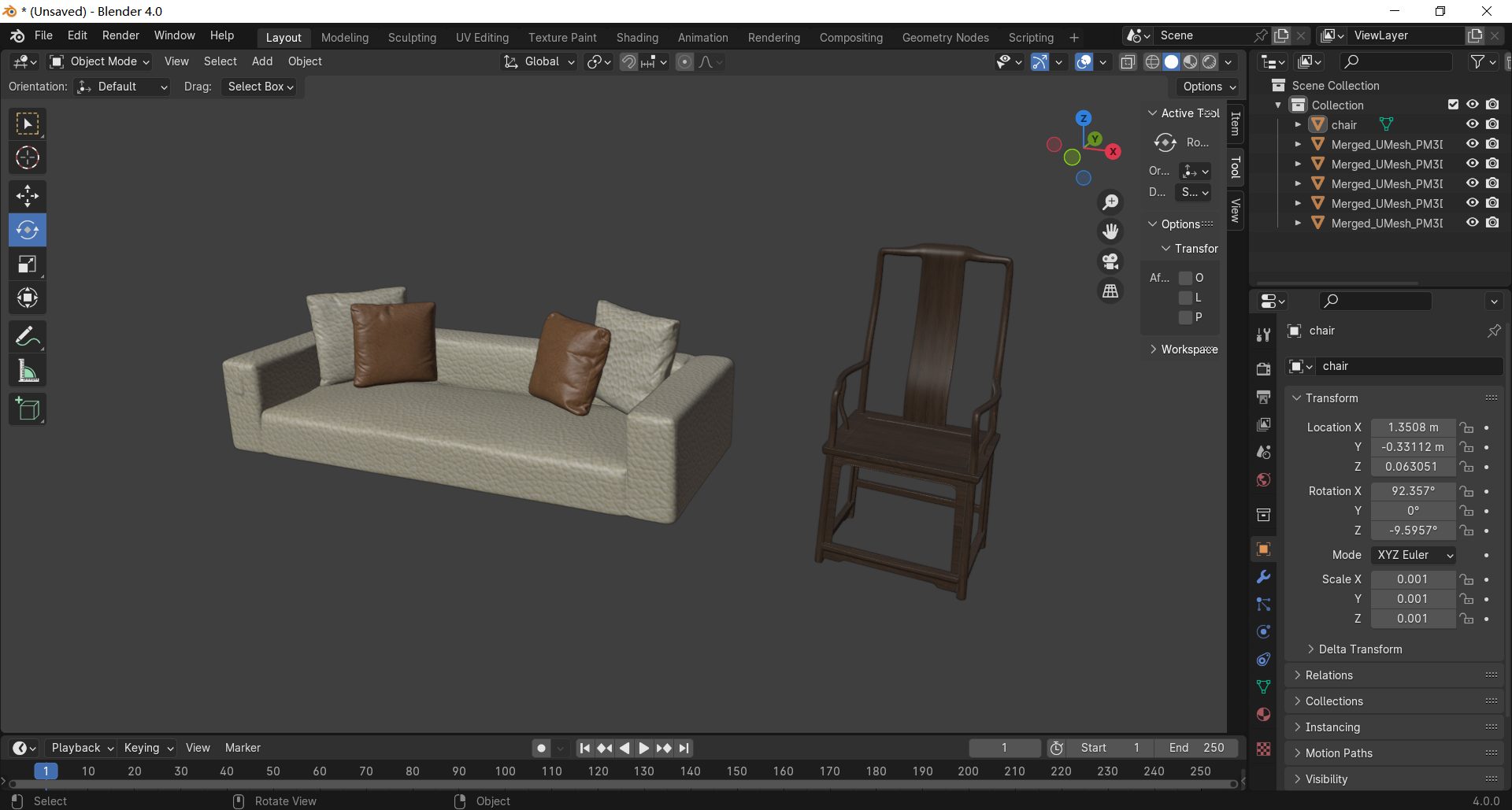Hide the chair object in the viewport
Image resolution: width=1512 pixels, height=810 pixels.
1472,124
